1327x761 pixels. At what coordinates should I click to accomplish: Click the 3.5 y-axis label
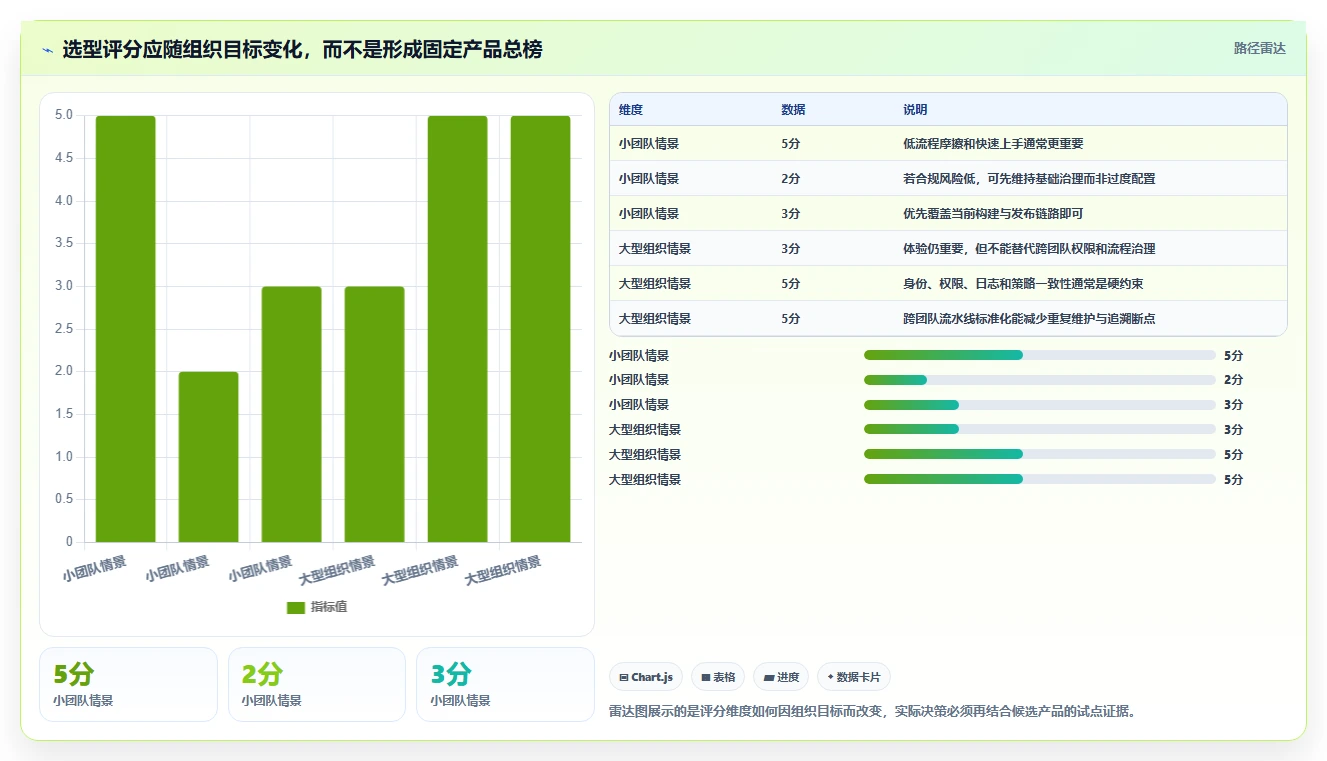63,243
